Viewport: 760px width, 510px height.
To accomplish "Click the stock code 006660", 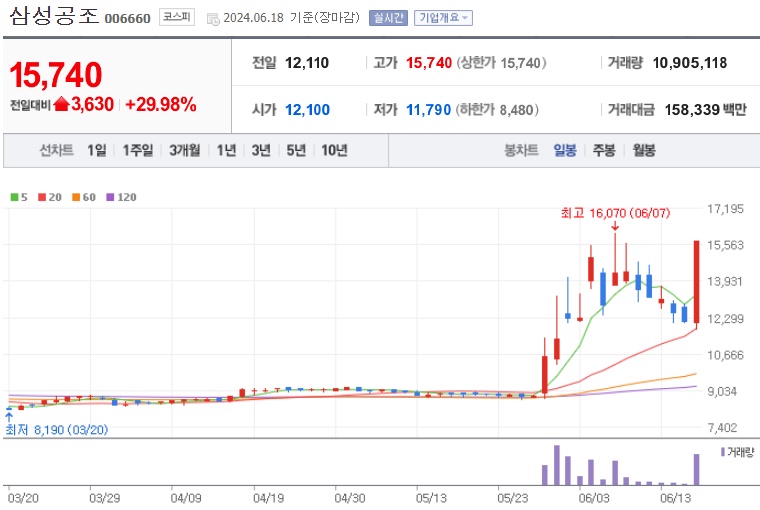I will pyautogui.click(x=127, y=18).
